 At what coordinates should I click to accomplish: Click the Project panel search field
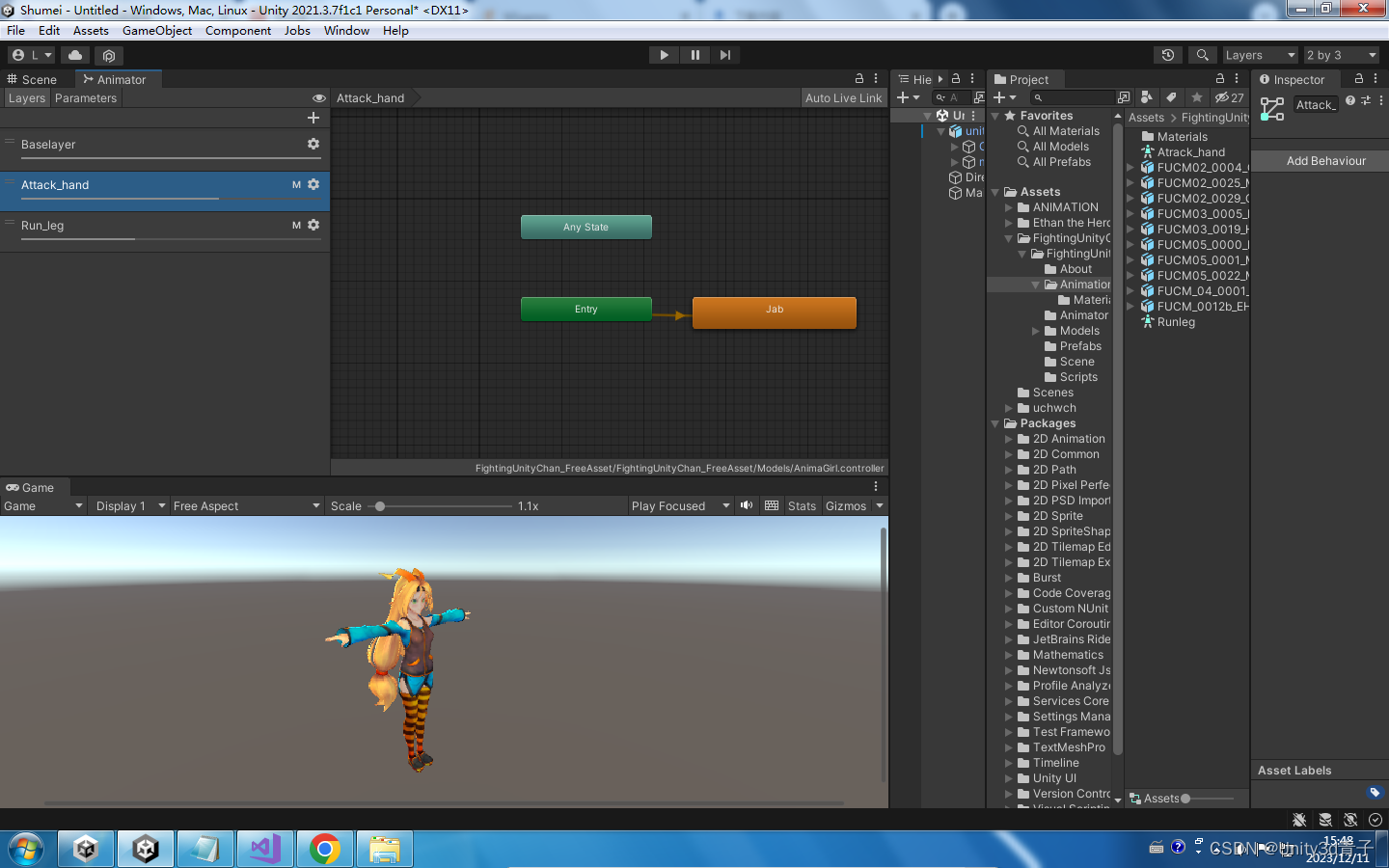pos(1072,97)
